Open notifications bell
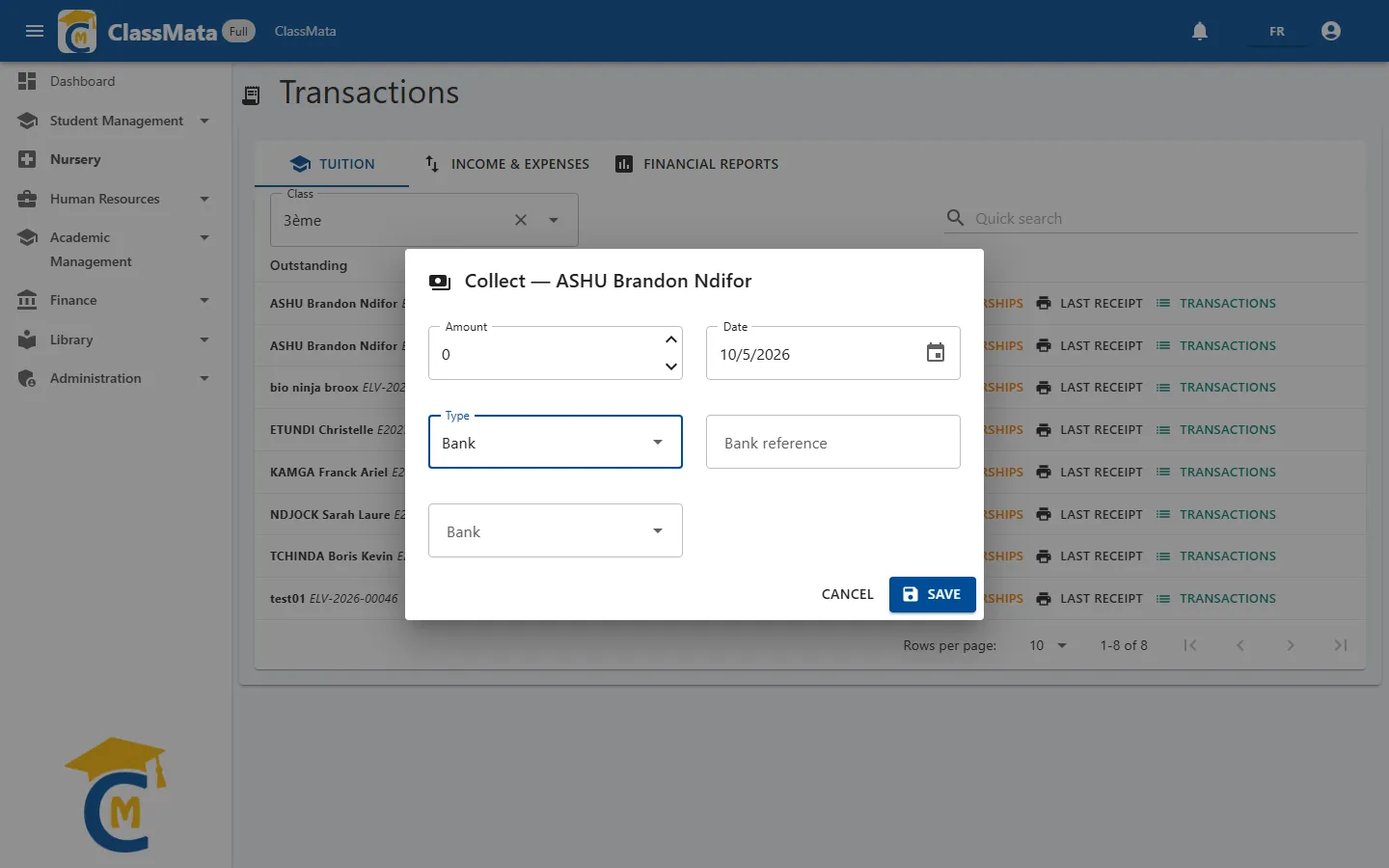1389x868 pixels. 1200,31
